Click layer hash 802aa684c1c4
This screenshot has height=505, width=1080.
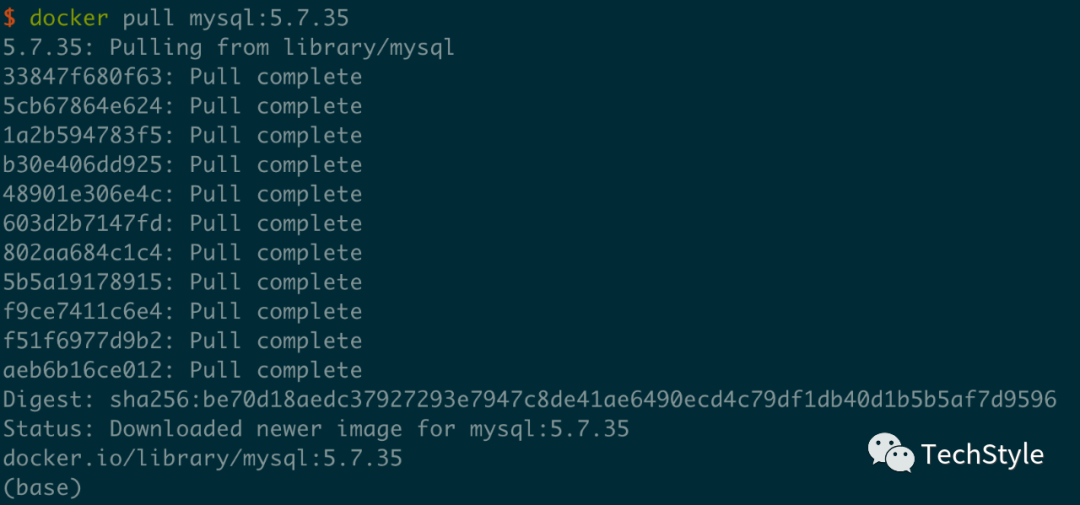point(88,253)
